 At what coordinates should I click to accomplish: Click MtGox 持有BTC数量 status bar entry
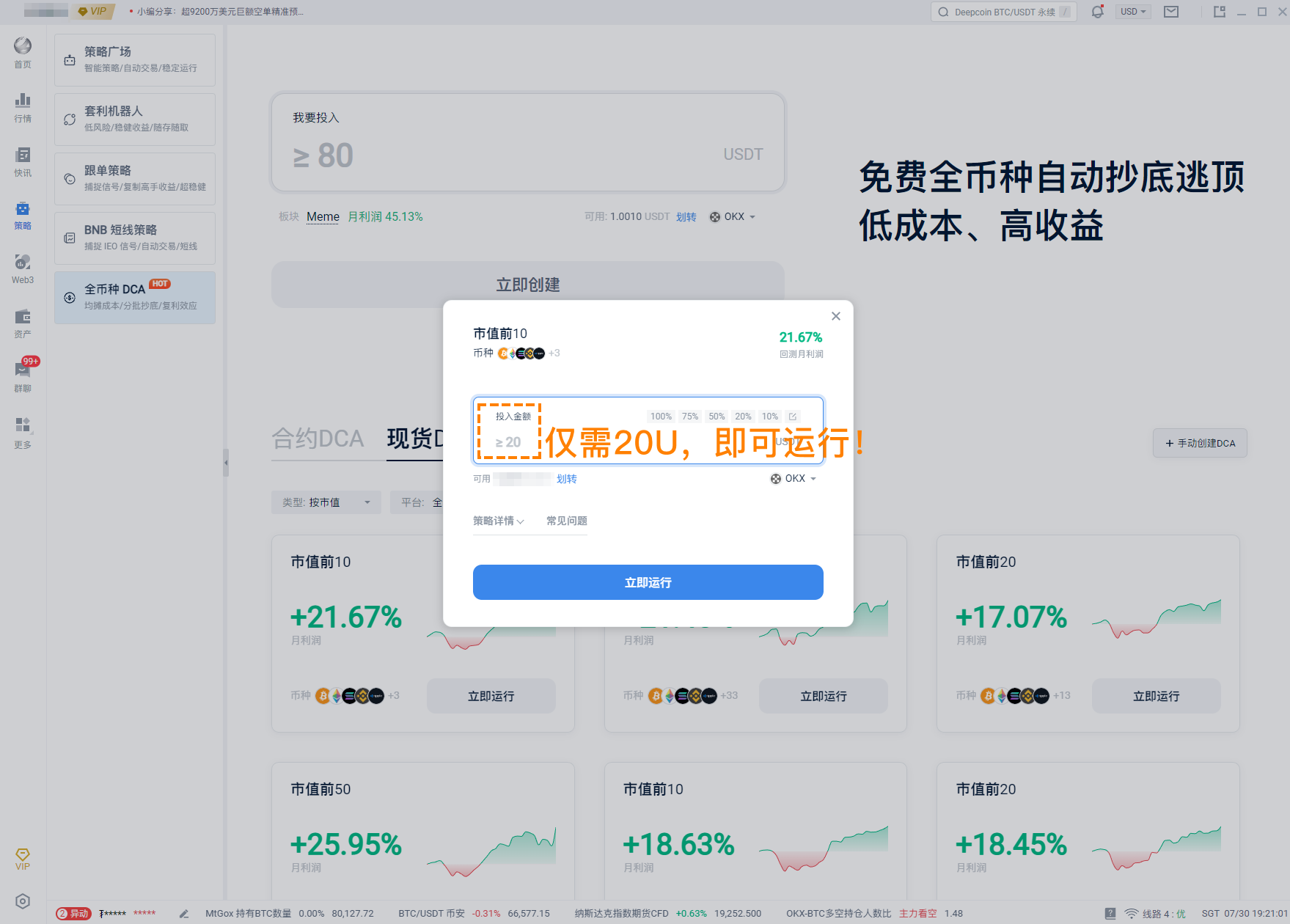coord(289,914)
